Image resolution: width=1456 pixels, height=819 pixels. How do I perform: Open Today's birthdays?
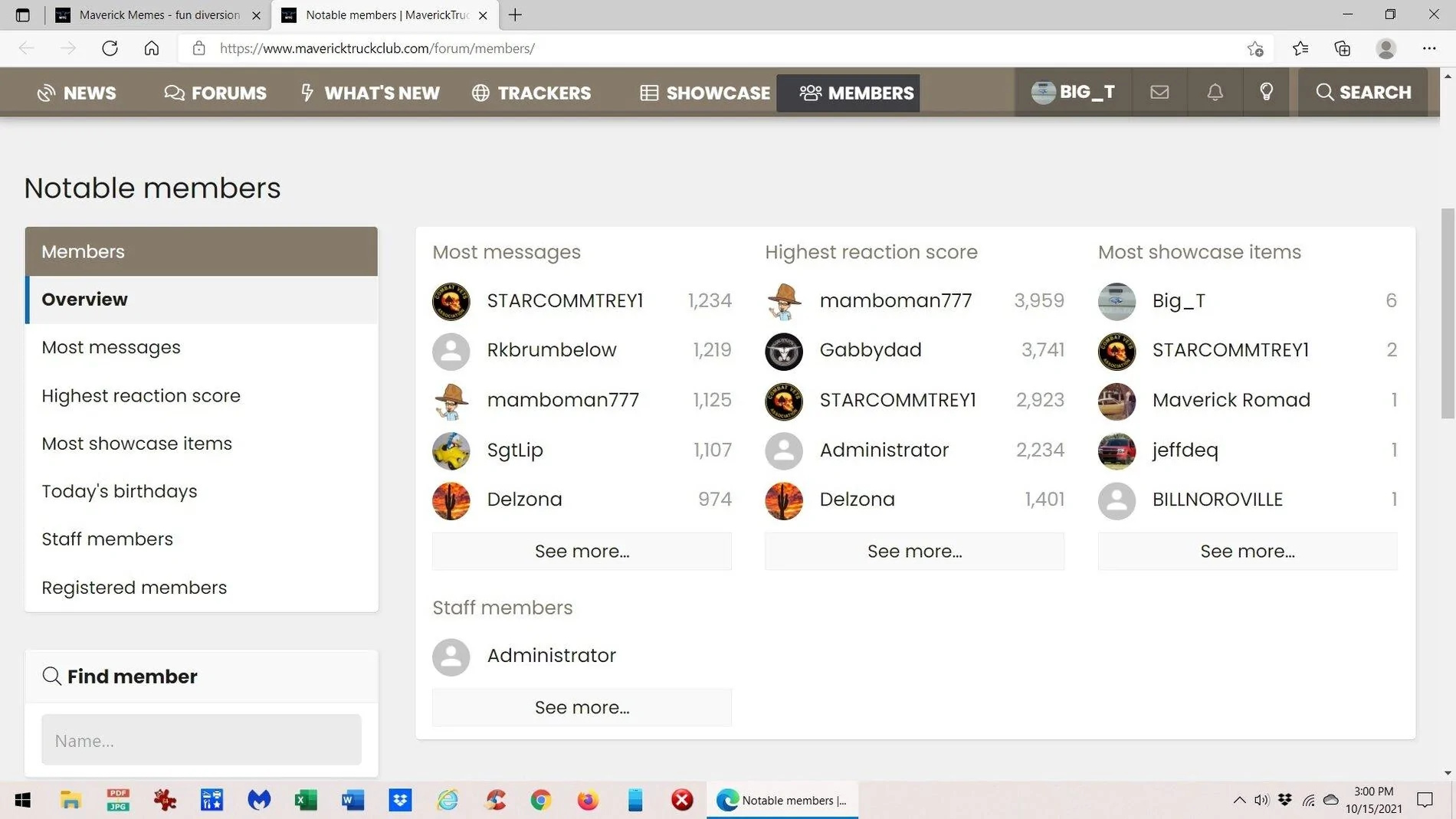120,491
